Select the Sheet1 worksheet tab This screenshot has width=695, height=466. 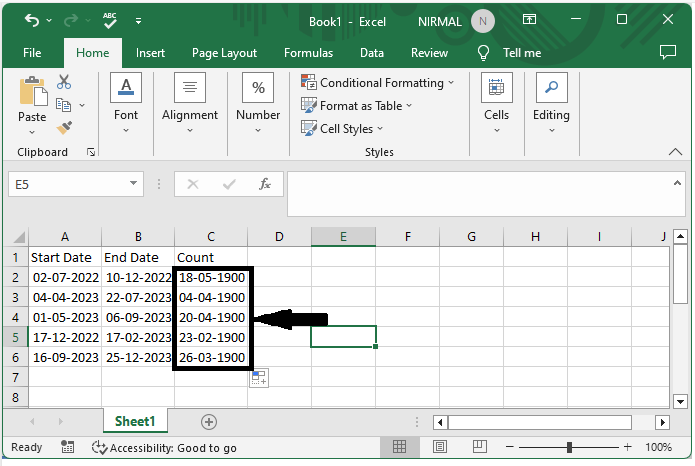134,421
